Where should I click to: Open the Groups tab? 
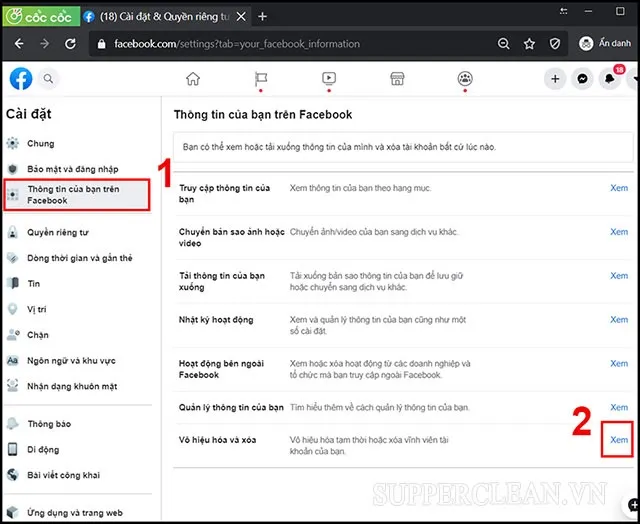[465, 78]
